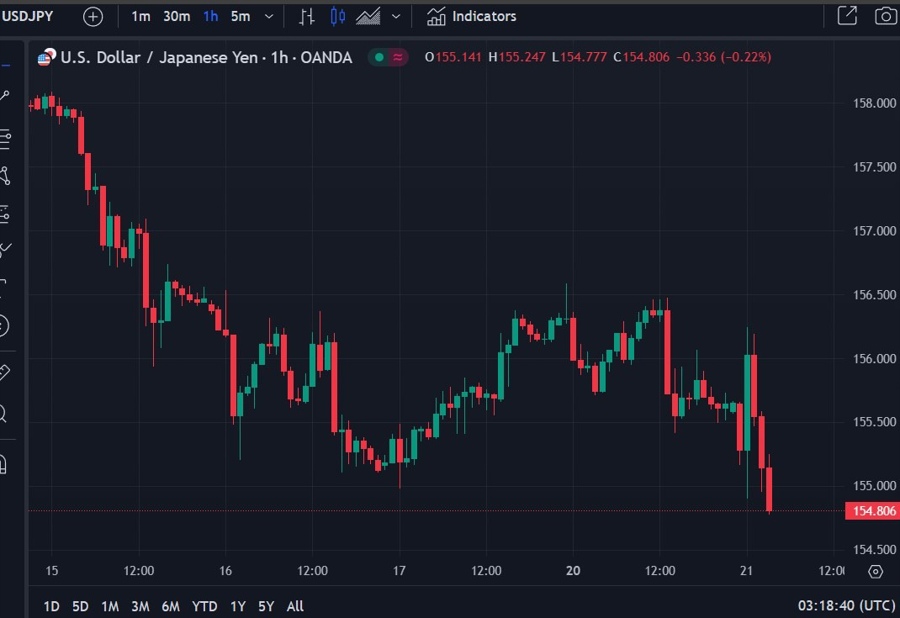Image resolution: width=900 pixels, height=618 pixels.
Task: Click the date label 15 on time axis
Action: (x=52, y=571)
